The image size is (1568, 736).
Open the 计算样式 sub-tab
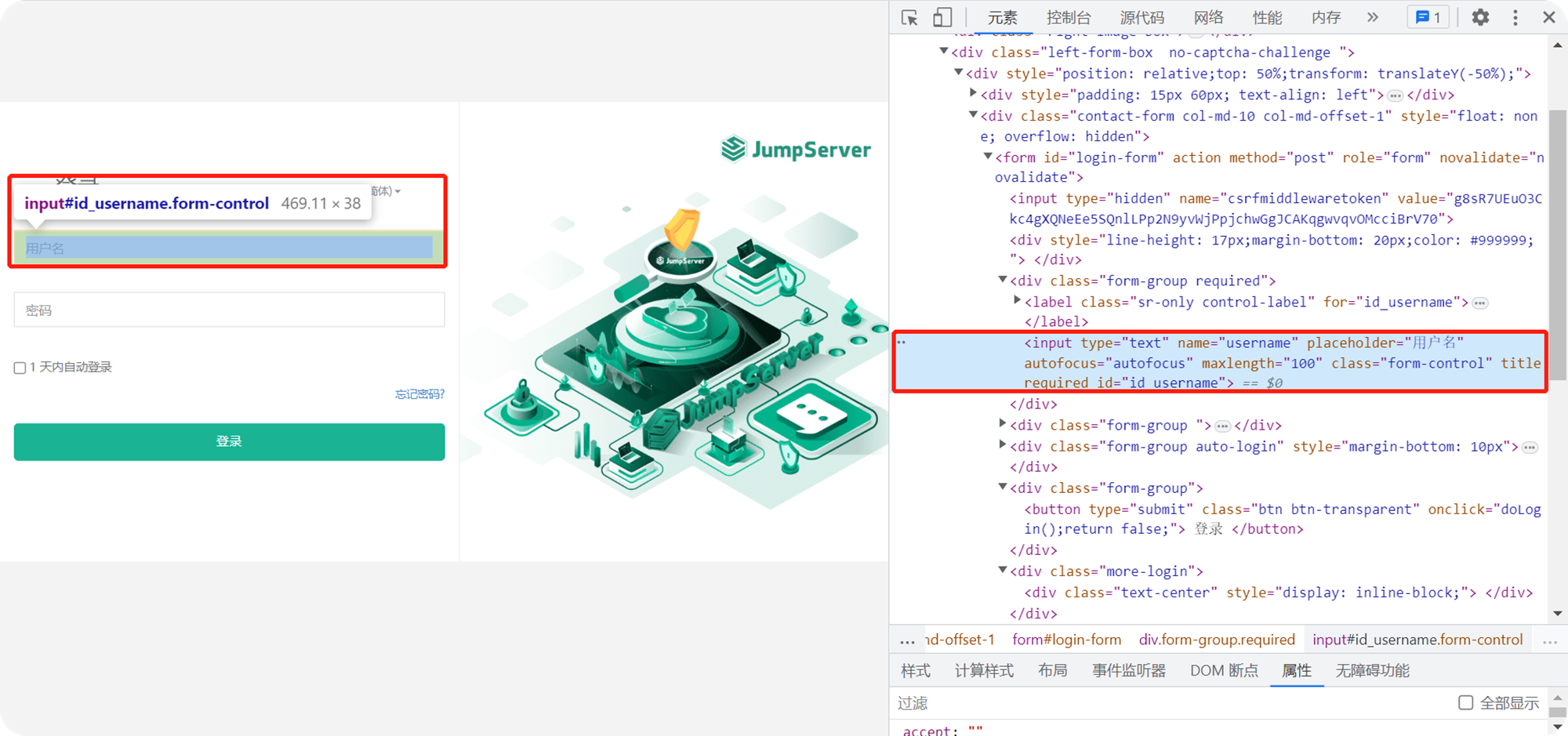pos(984,670)
